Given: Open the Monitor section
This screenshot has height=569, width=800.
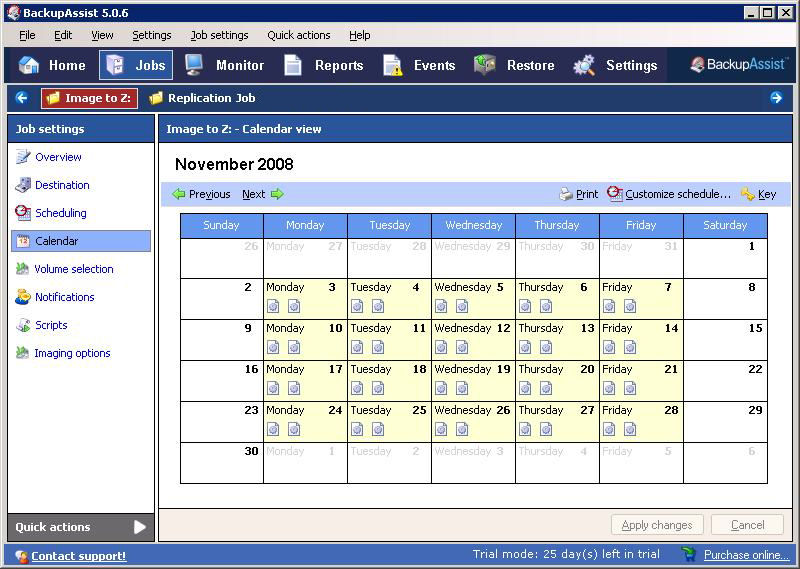Looking at the screenshot, I should click(224, 65).
